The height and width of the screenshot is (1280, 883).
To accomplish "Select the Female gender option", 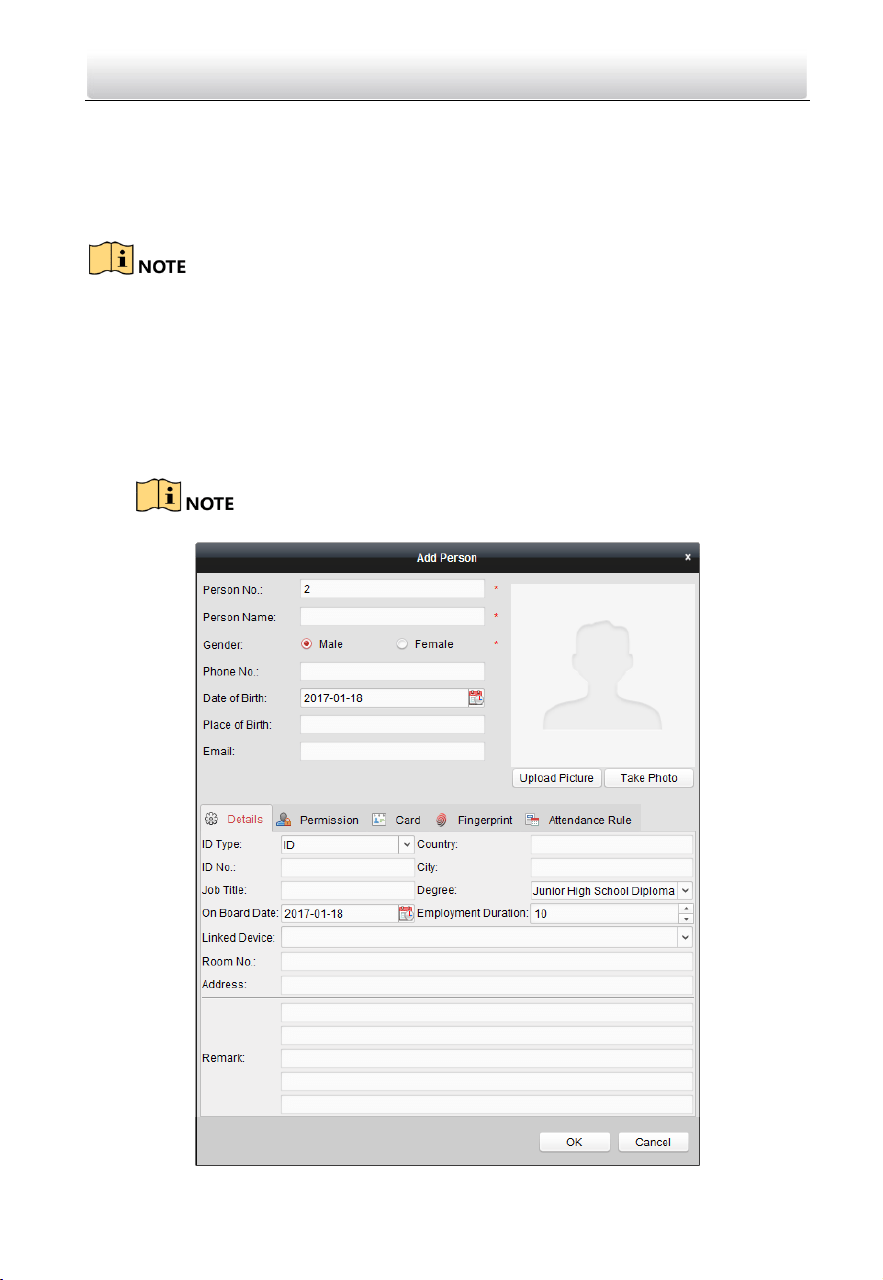I will [402, 644].
